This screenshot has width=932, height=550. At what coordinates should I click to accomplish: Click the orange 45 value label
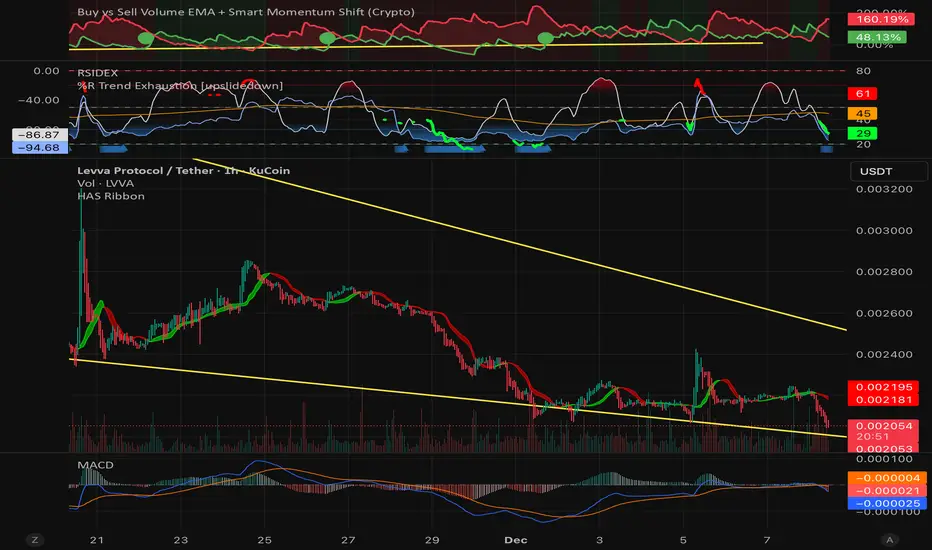pos(862,114)
